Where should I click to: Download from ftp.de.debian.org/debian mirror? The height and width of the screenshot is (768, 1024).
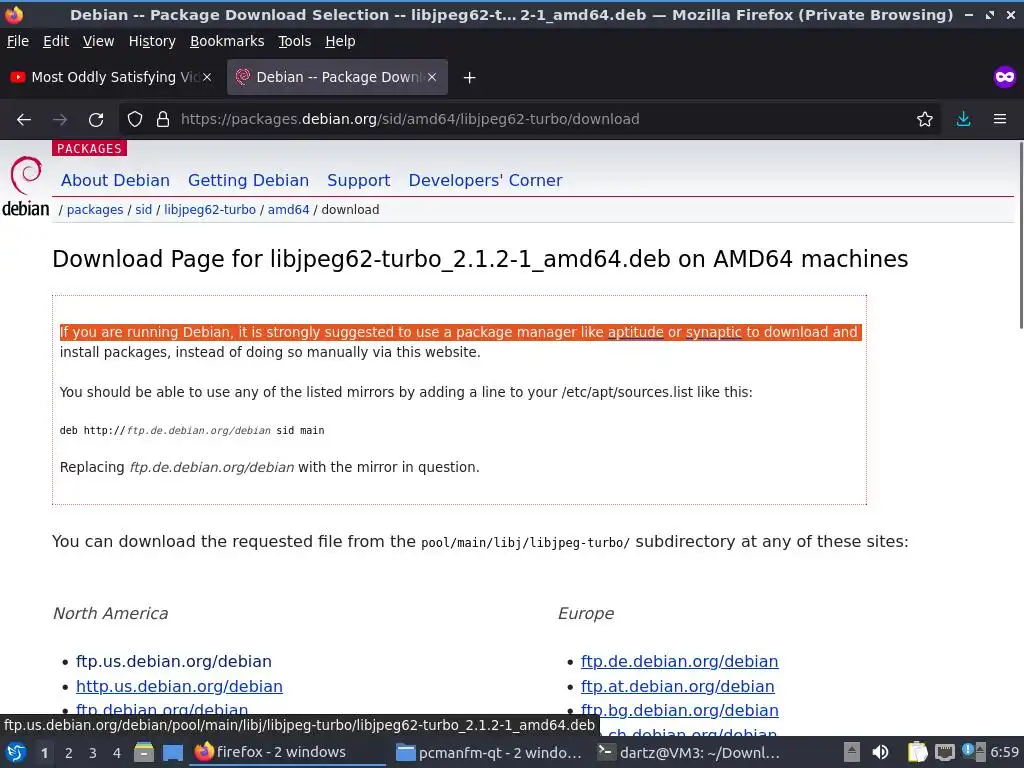[x=679, y=662]
